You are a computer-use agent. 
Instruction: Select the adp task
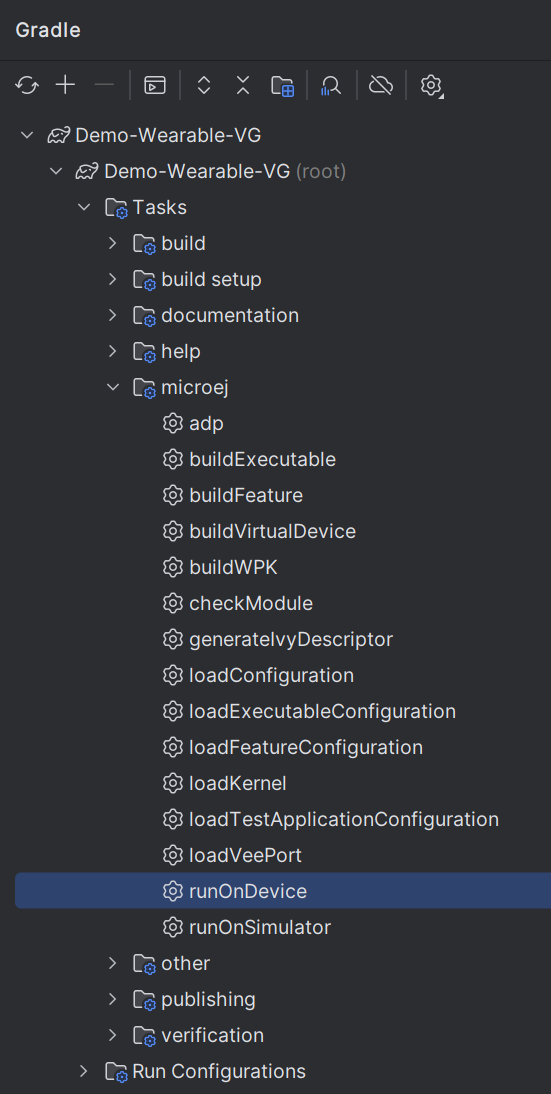point(206,424)
